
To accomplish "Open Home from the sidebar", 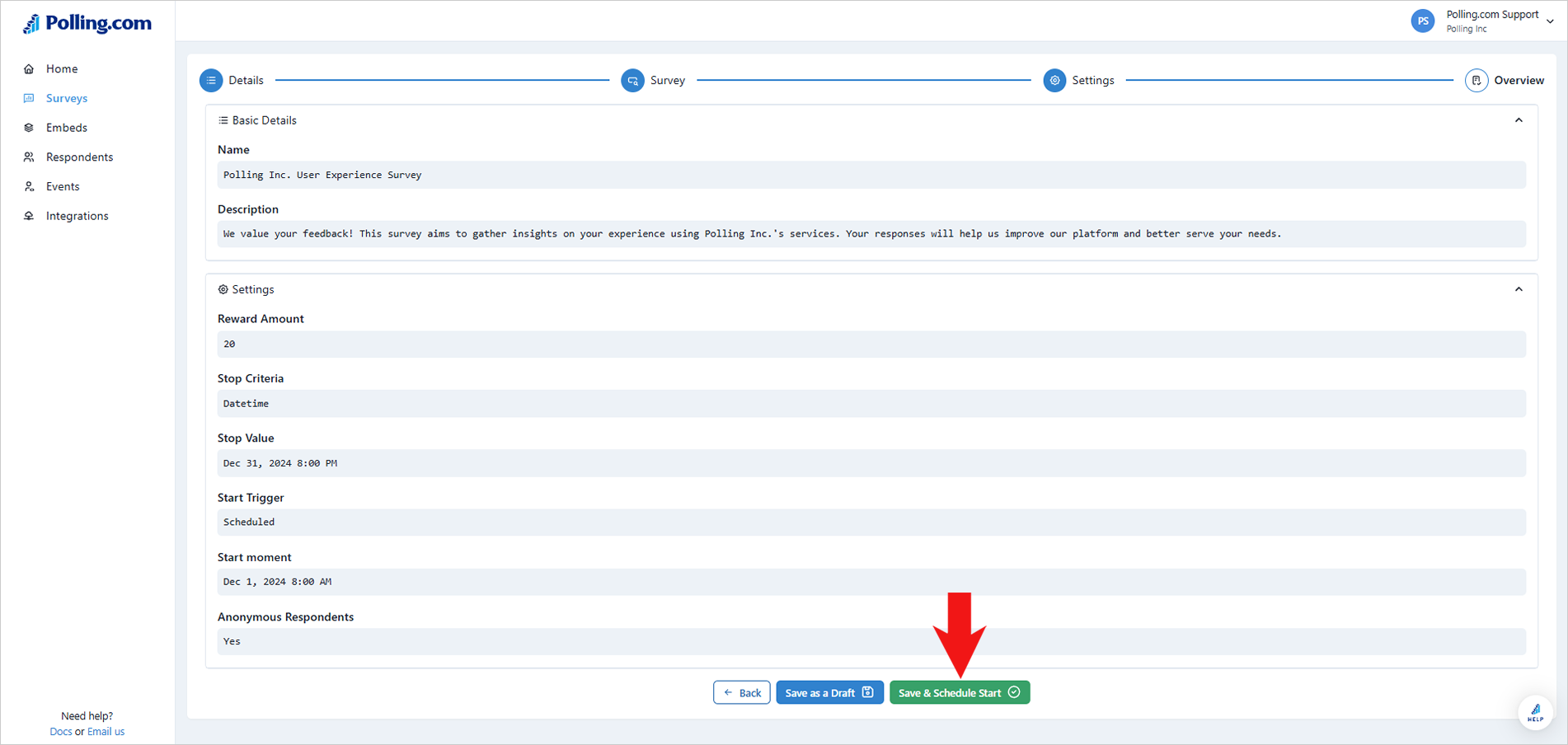I will (x=62, y=68).
